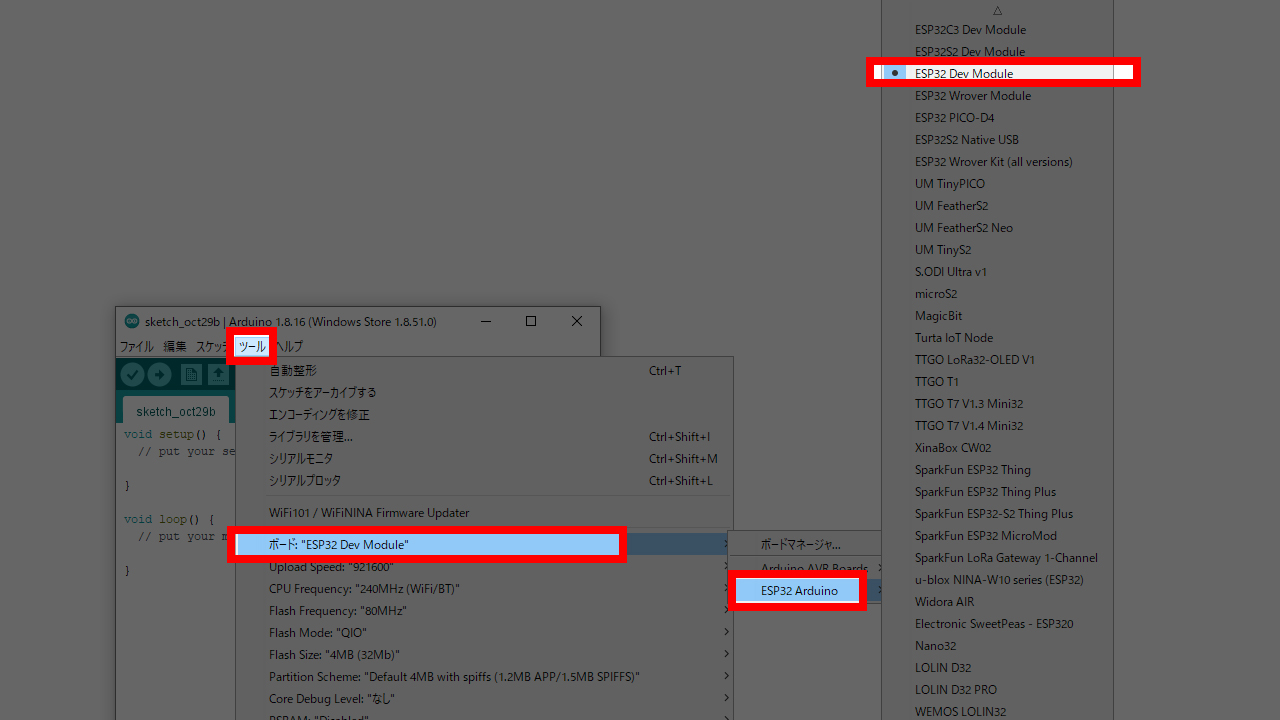Image resolution: width=1280 pixels, height=720 pixels.
Task: Choose ESP32 Wrover Module board
Action: point(972,96)
